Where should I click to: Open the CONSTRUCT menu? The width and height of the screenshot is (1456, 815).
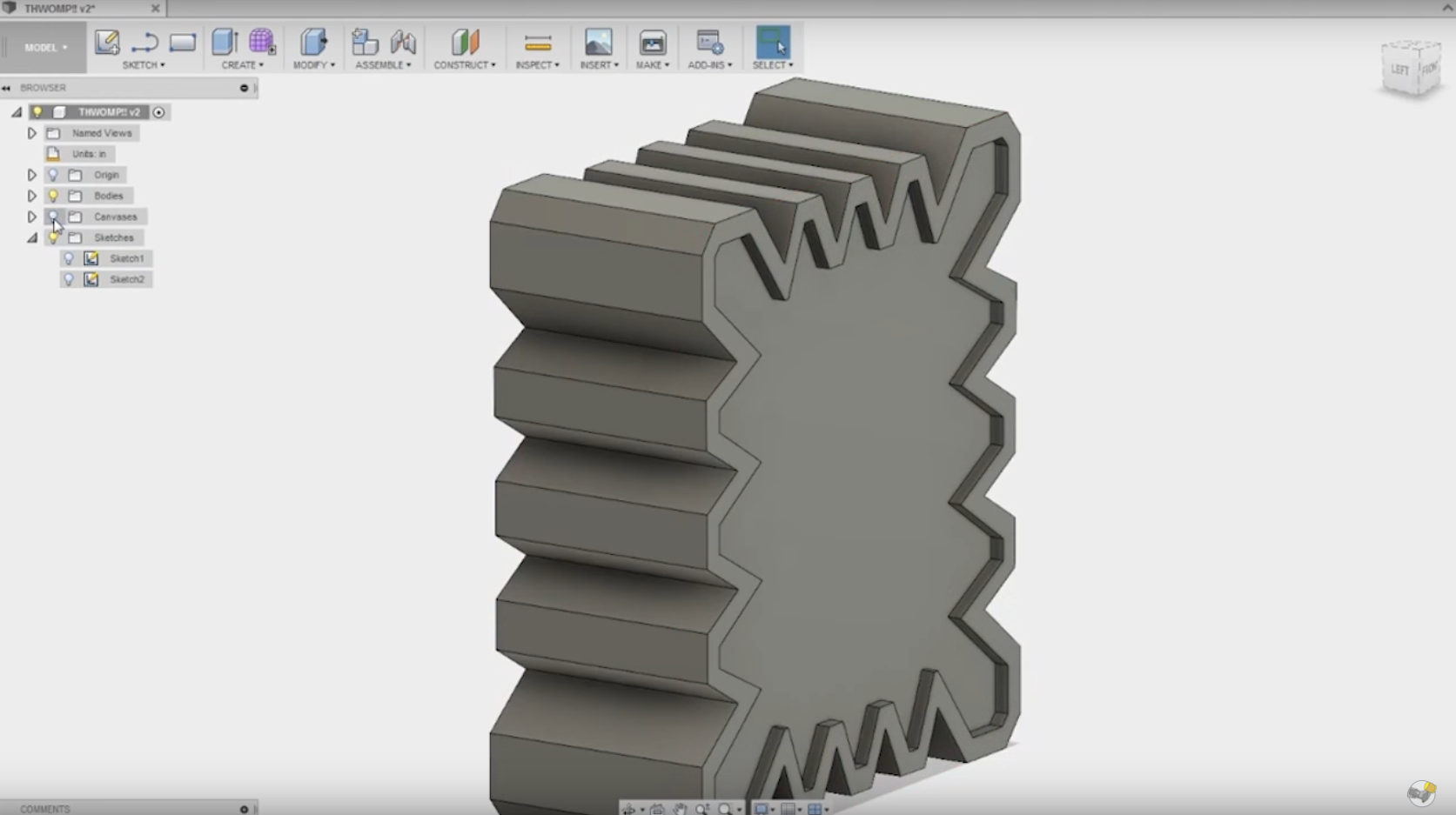pyautogui.click(x=465, y=65)
